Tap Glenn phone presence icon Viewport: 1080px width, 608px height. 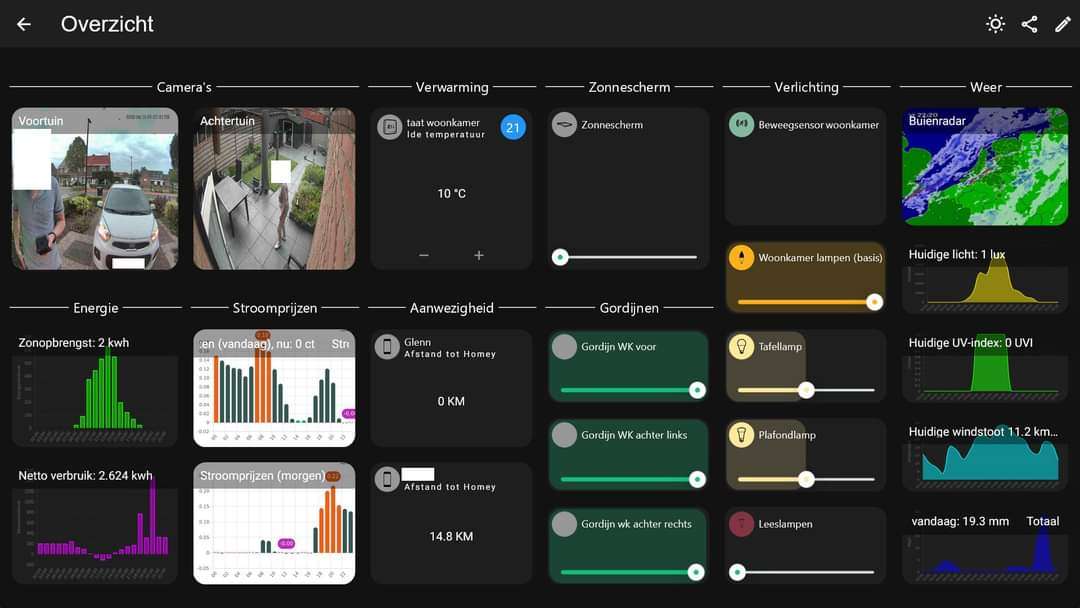pyautogui.click(x=387, y=346)
